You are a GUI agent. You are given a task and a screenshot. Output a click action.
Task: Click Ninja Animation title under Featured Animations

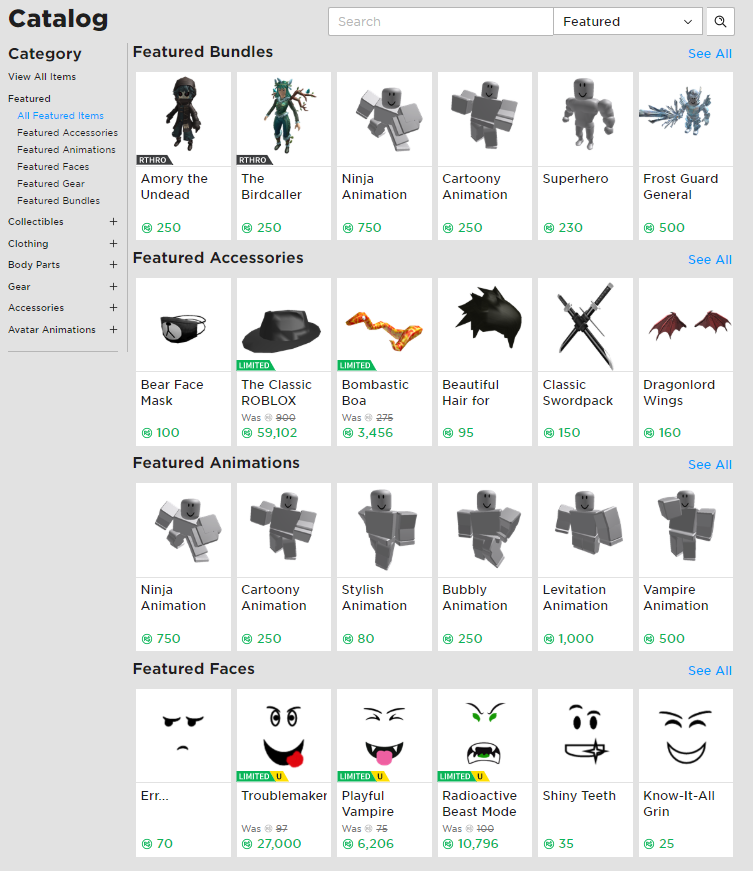click(x=173, y=598)
